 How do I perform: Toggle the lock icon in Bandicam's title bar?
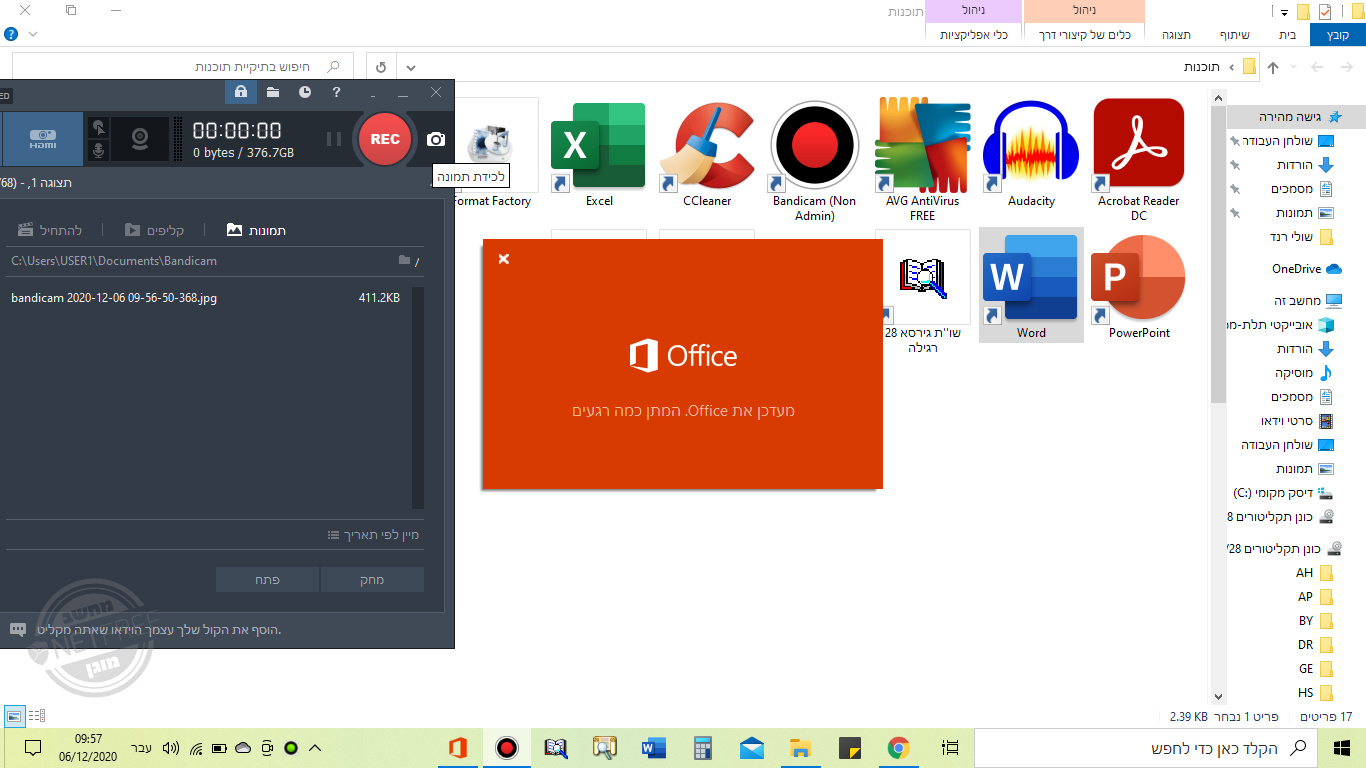click(x=240, y=92)
